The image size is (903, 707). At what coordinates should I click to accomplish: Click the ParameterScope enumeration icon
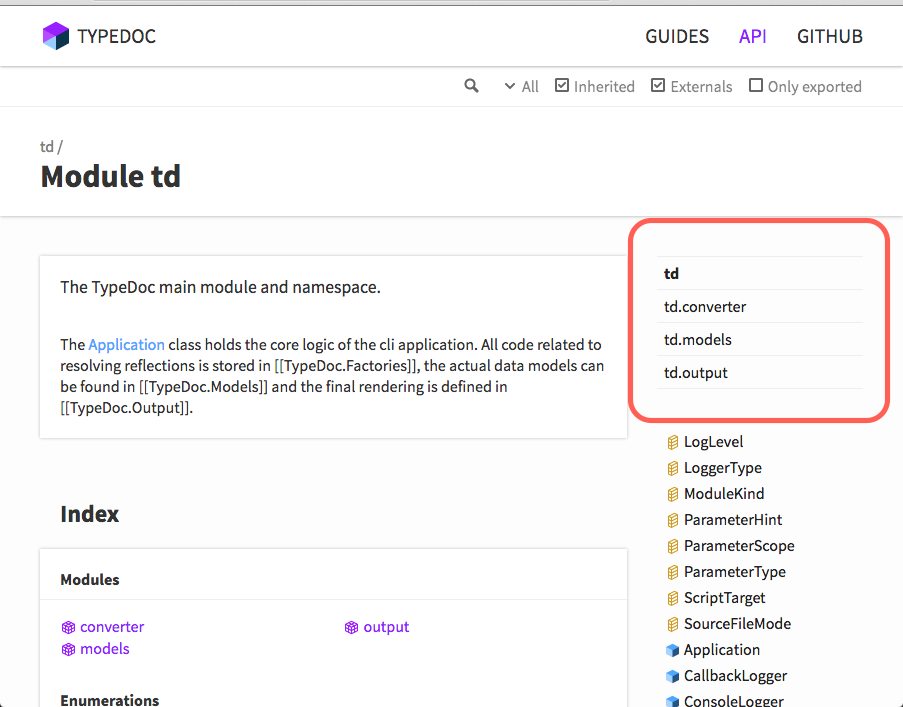[672, 546]
